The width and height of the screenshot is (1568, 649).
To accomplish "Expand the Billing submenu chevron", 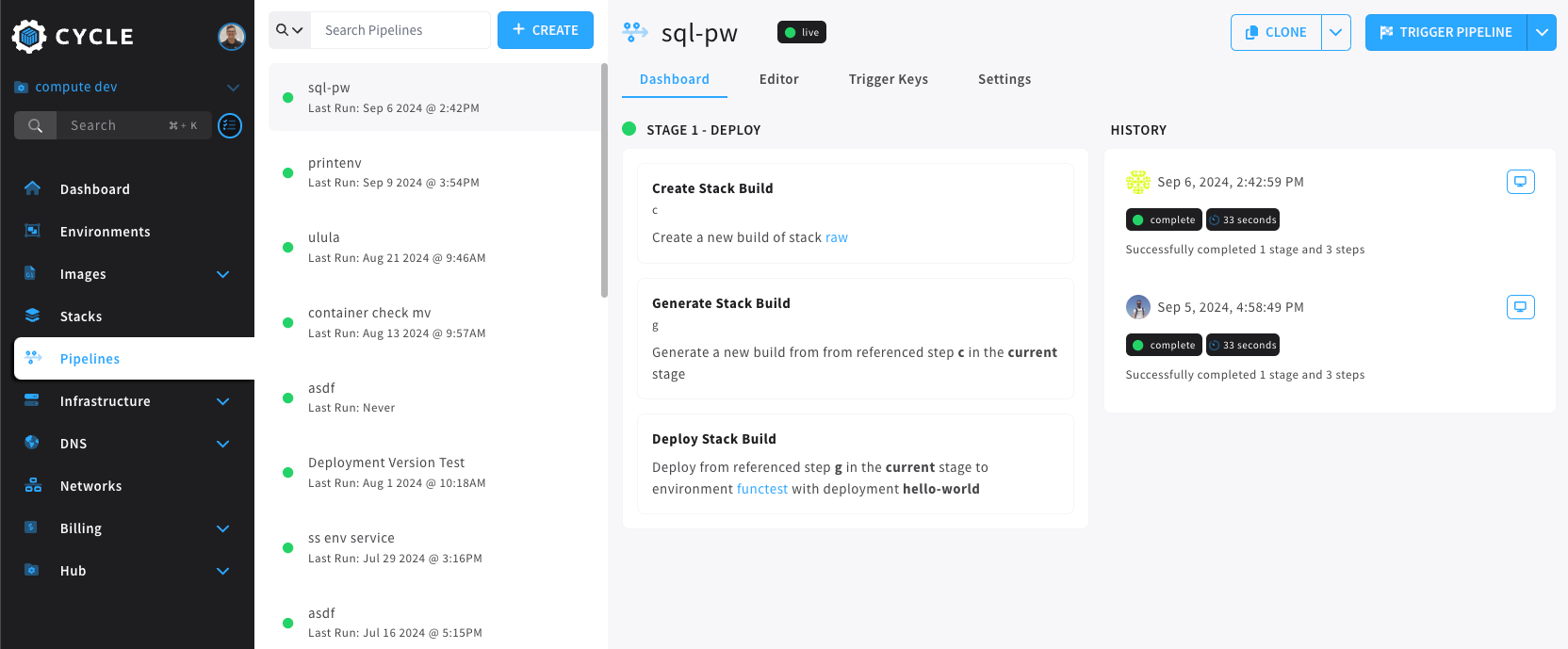I will (223, 528).
